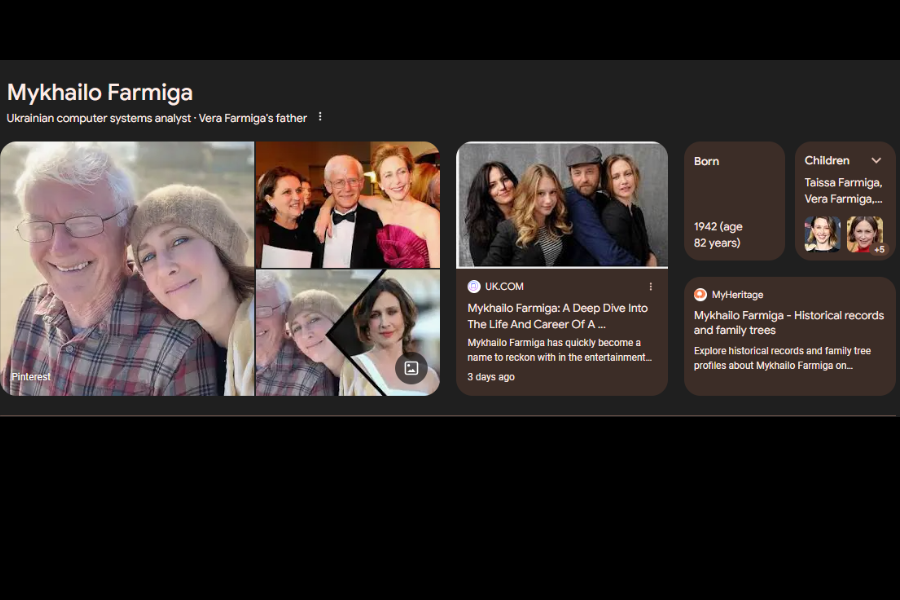Click the UK.COM source name
900x600 pixels.
tap(504, 287)
